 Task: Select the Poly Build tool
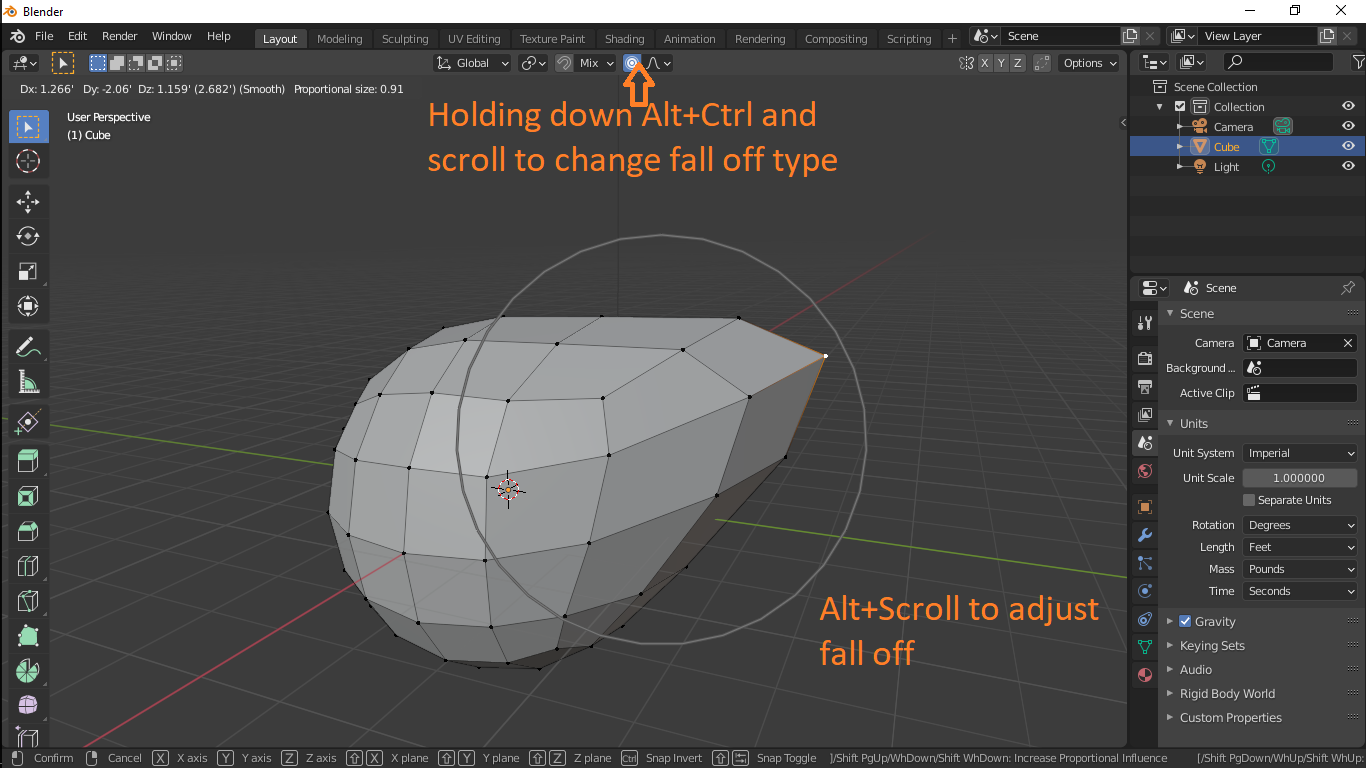pyautogui.click(x=28, y=636)
